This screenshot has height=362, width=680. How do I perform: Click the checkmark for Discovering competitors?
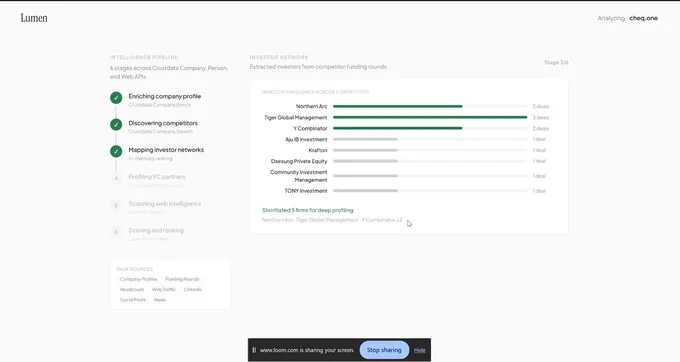pos(116,124)
